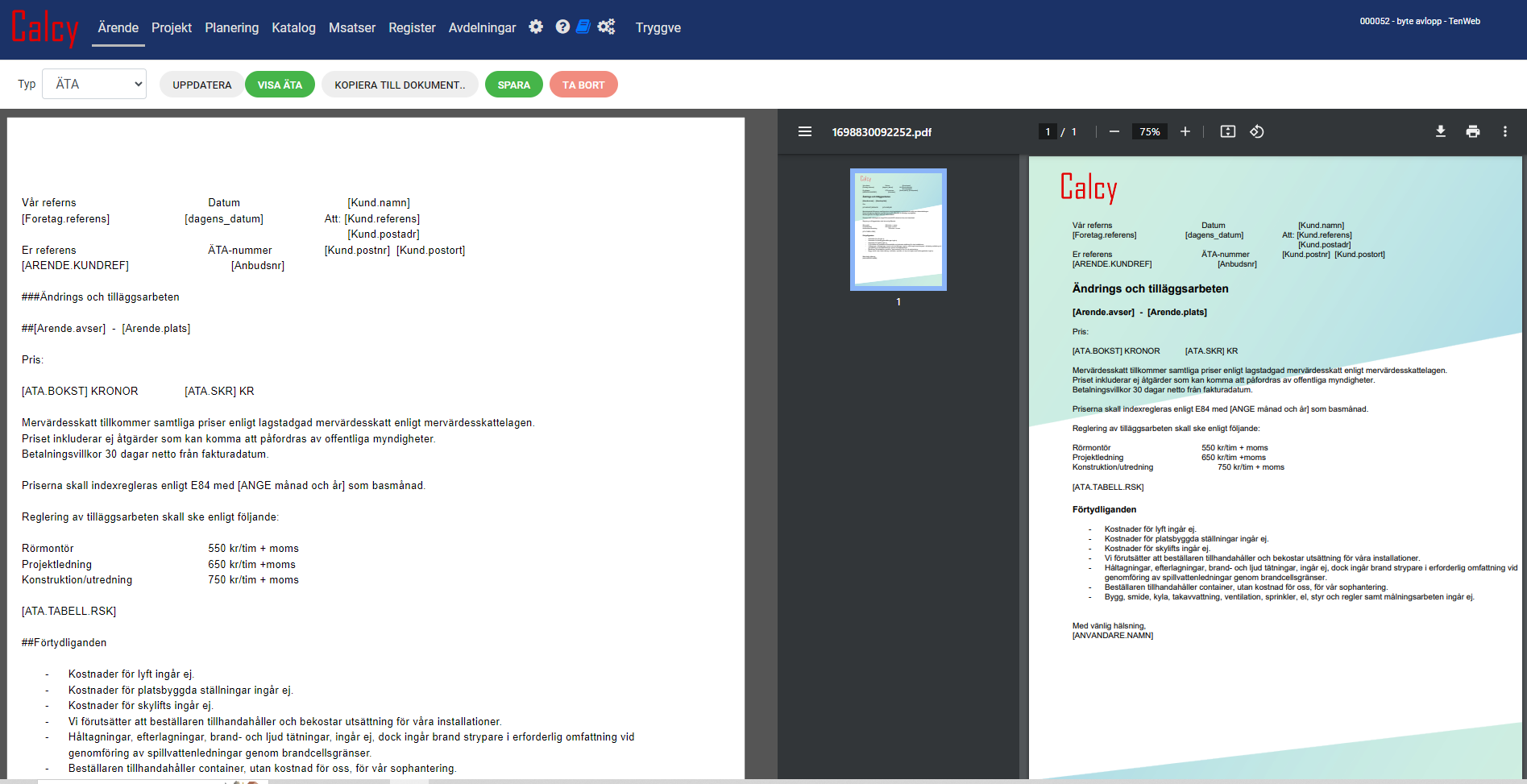
Task: Fit PDF page to window
Action: click(1227, 131)
